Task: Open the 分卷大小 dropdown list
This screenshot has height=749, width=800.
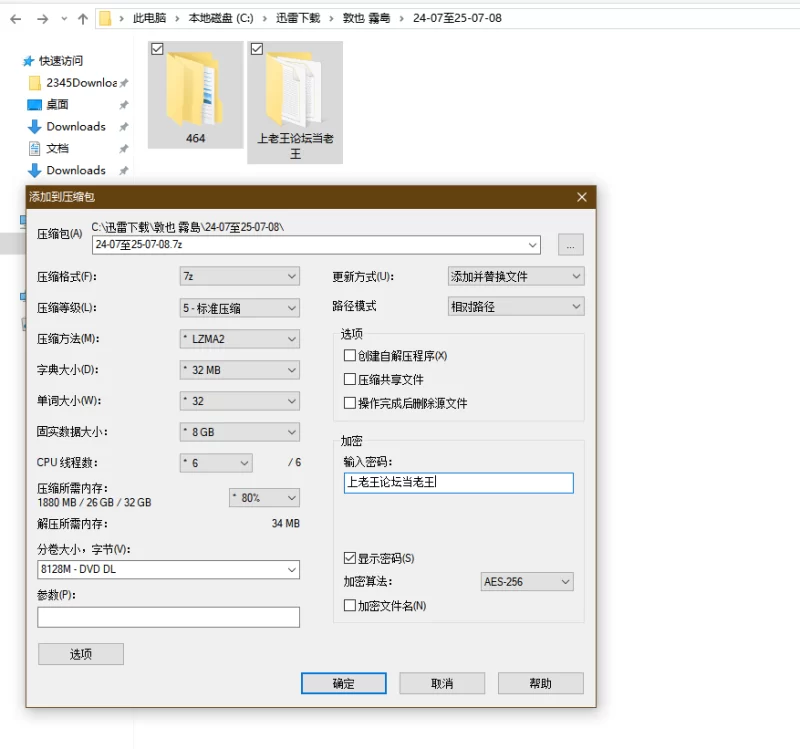Action: click(x=168, y=570)
